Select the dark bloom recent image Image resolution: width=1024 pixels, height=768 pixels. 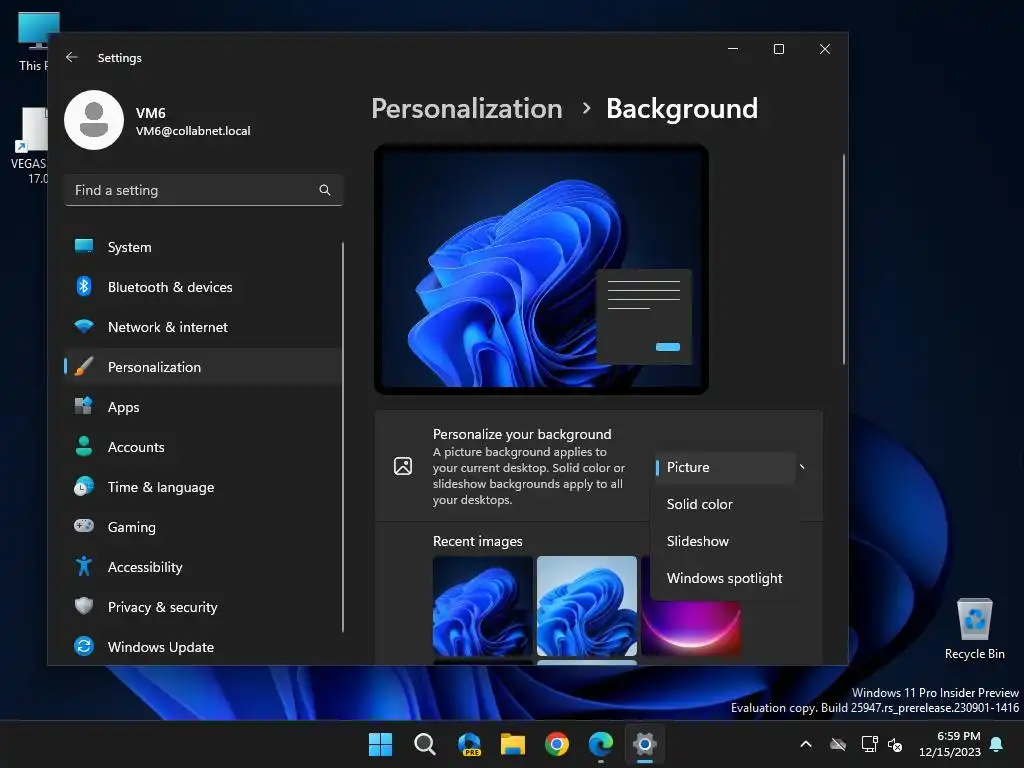(483, 606)
